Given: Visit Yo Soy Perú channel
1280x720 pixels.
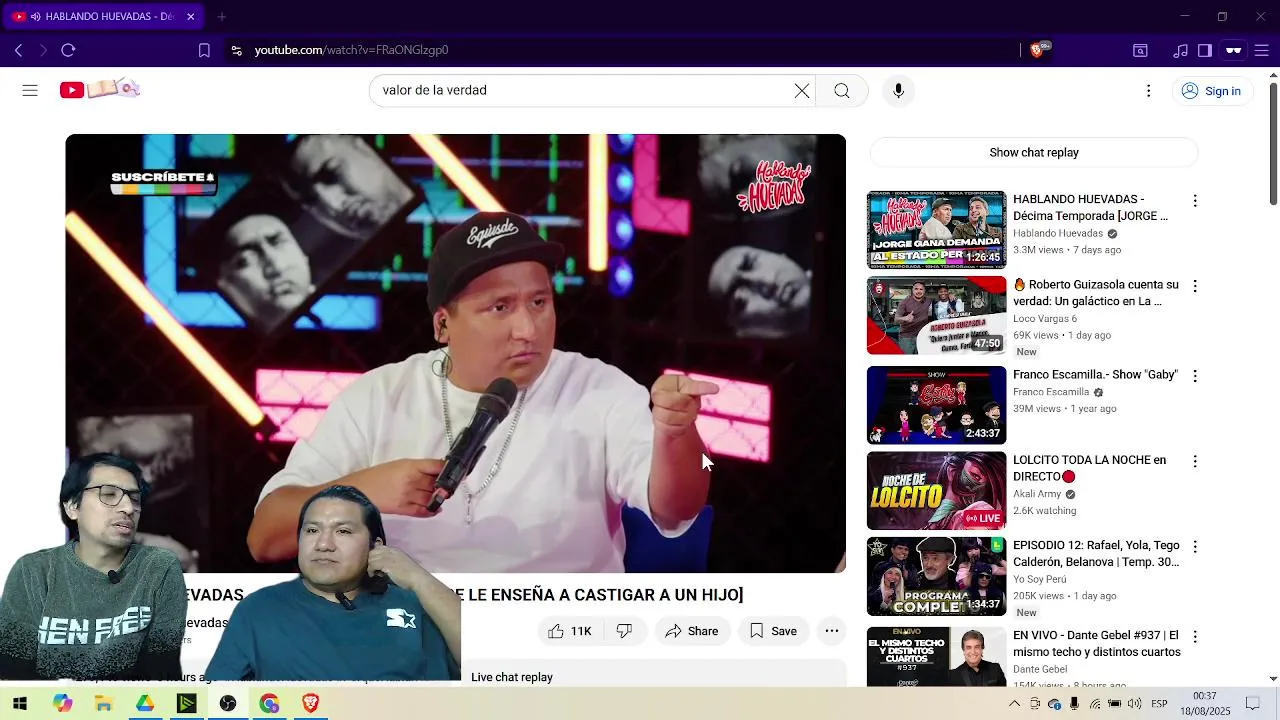Looking at the screenshot, I should click(x=1040, y=580).
